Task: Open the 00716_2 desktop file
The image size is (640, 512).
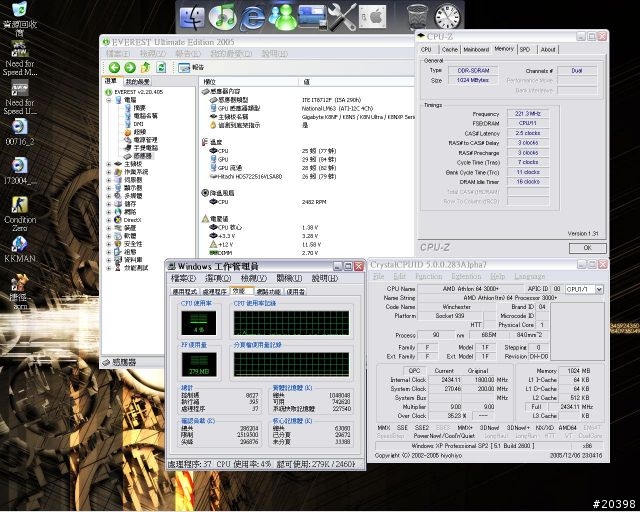Action: click(x=20, y=132)
